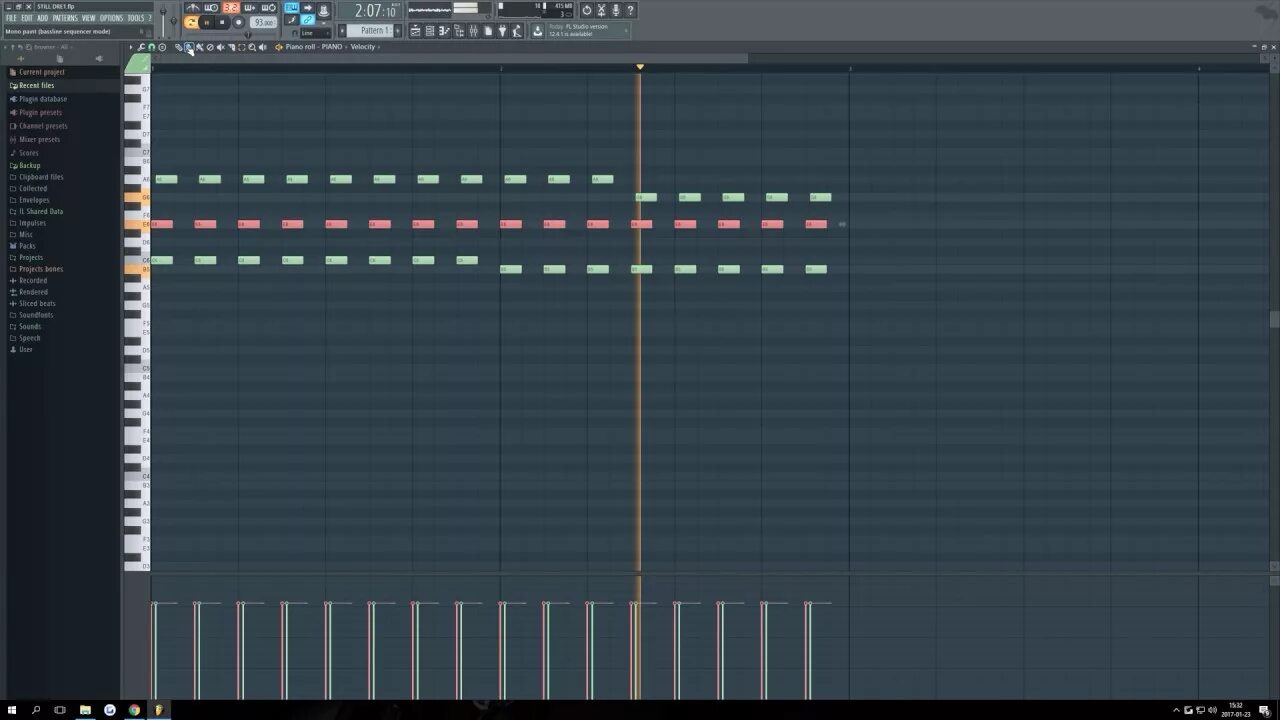1280x720 pixels.
Task: Open the Line snap dropdown
Action: coord(315,33)
